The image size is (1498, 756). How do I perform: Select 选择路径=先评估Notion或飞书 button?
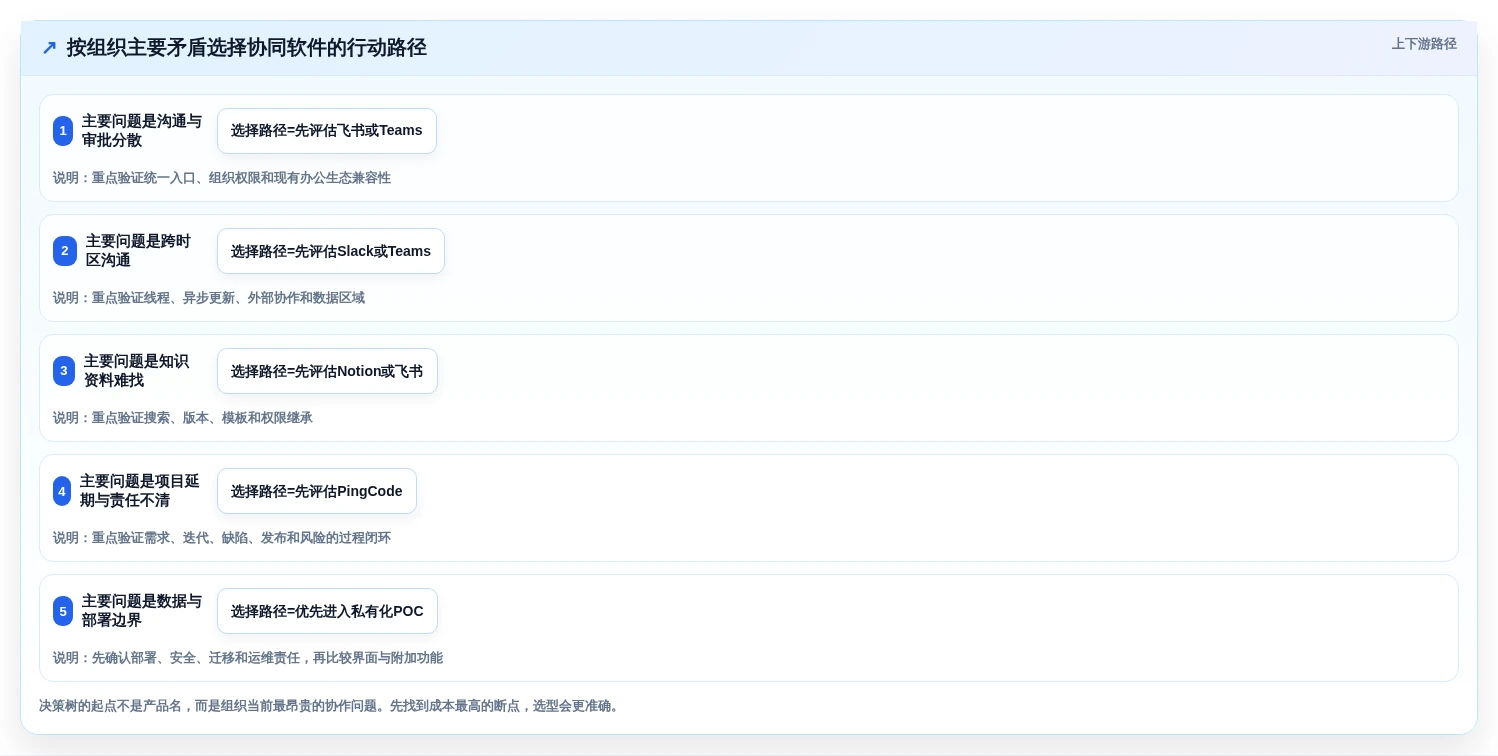click(327, 371)
